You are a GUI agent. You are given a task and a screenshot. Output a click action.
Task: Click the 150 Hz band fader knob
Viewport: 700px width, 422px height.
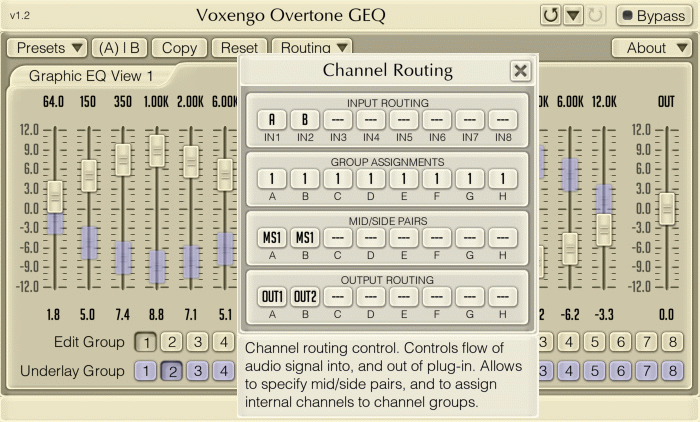pyautogui.click(x=89, y=176)
